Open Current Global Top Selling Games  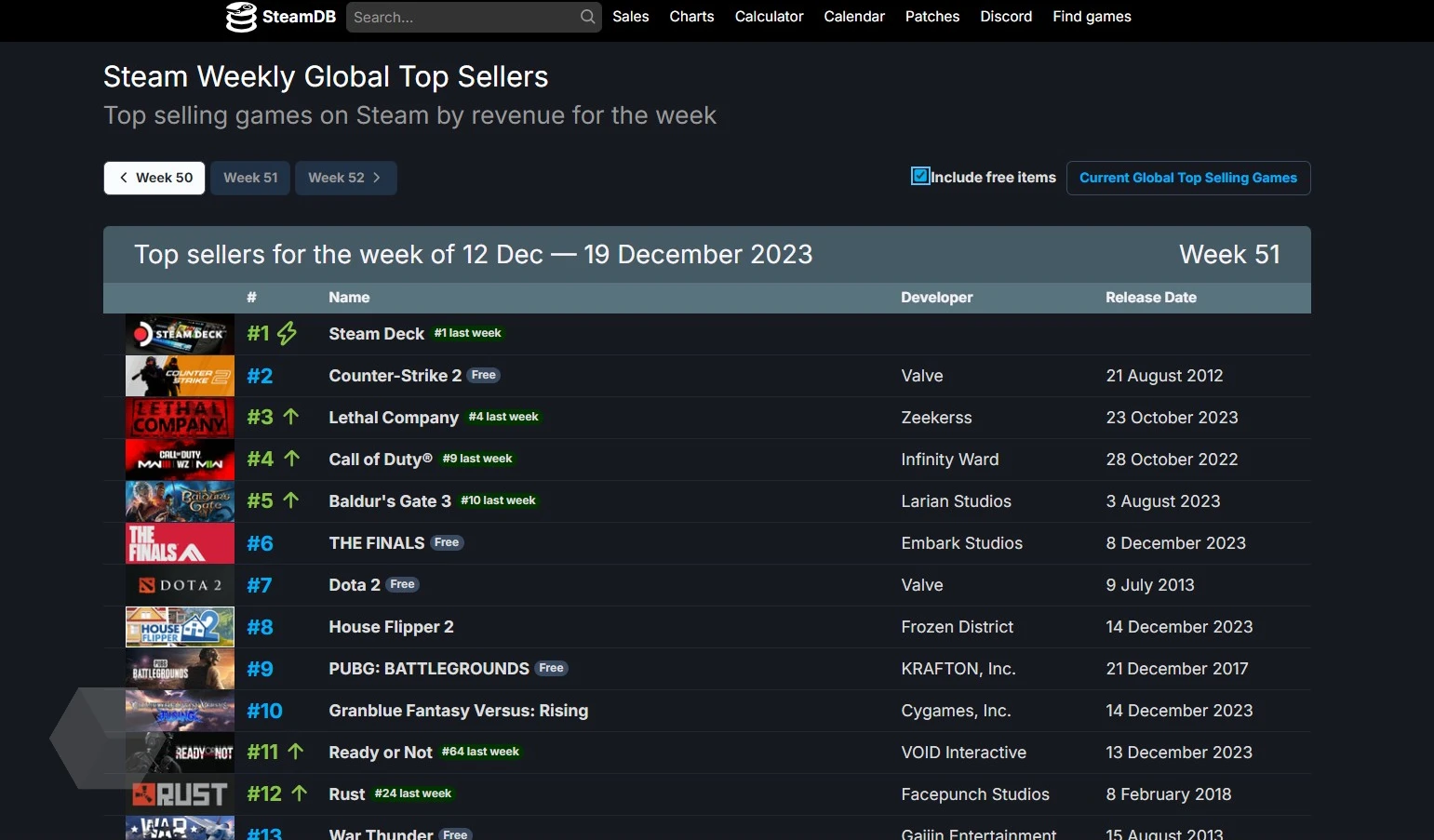click(1188, 178)
